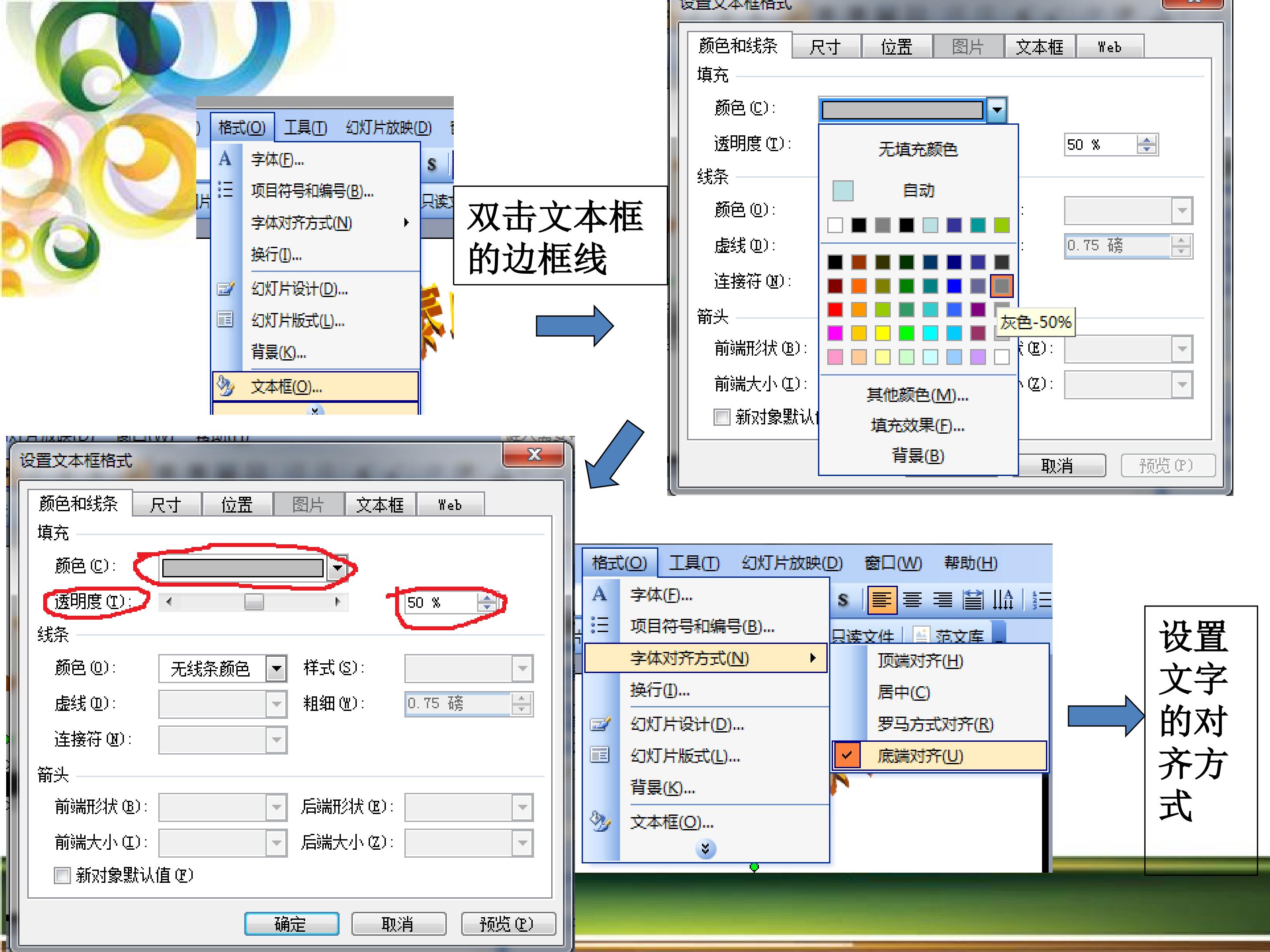Click the 0.75 磅 line weight field beside 粗细(W)
This screenshot has height=952, width=1270.
pyautogui.click(x=458, y=704)
